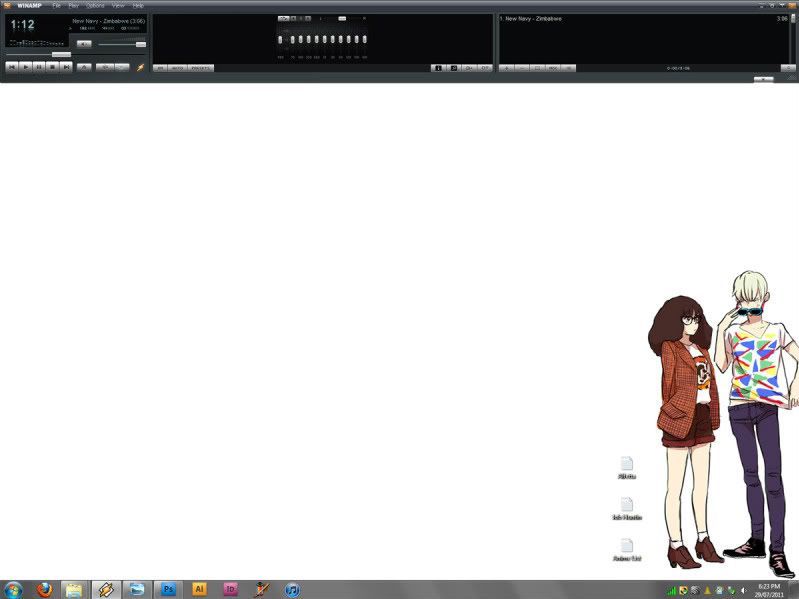Open the Help menu in Winamp
This screenshot has height=599, width=799.
coord(138,6)
